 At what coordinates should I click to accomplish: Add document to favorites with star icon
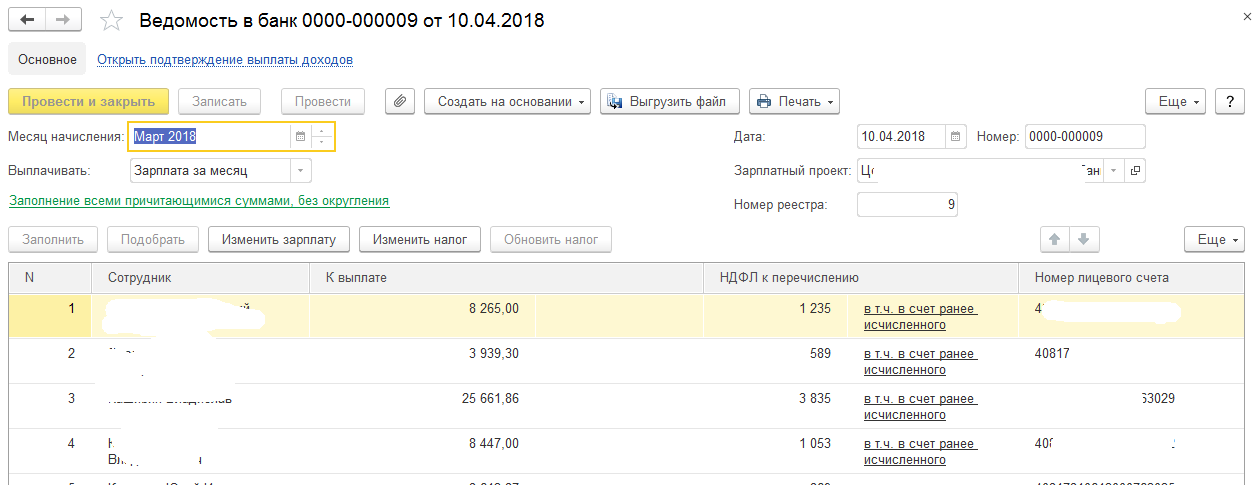(x=113, y=21)
